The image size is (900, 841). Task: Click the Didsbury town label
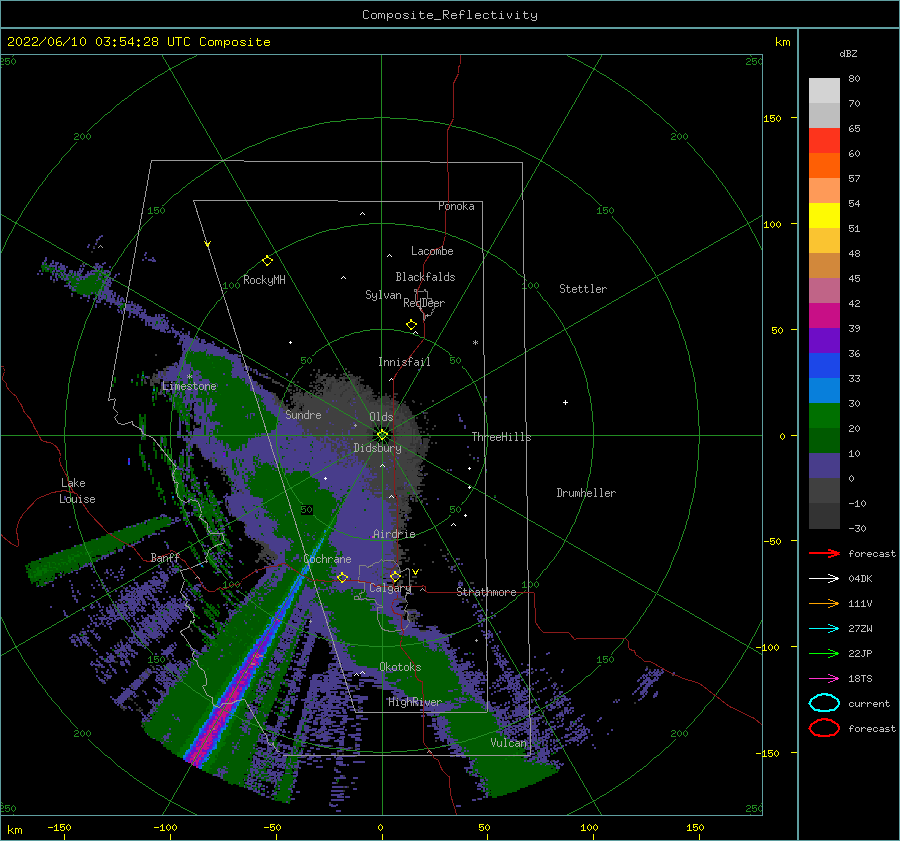377,448
